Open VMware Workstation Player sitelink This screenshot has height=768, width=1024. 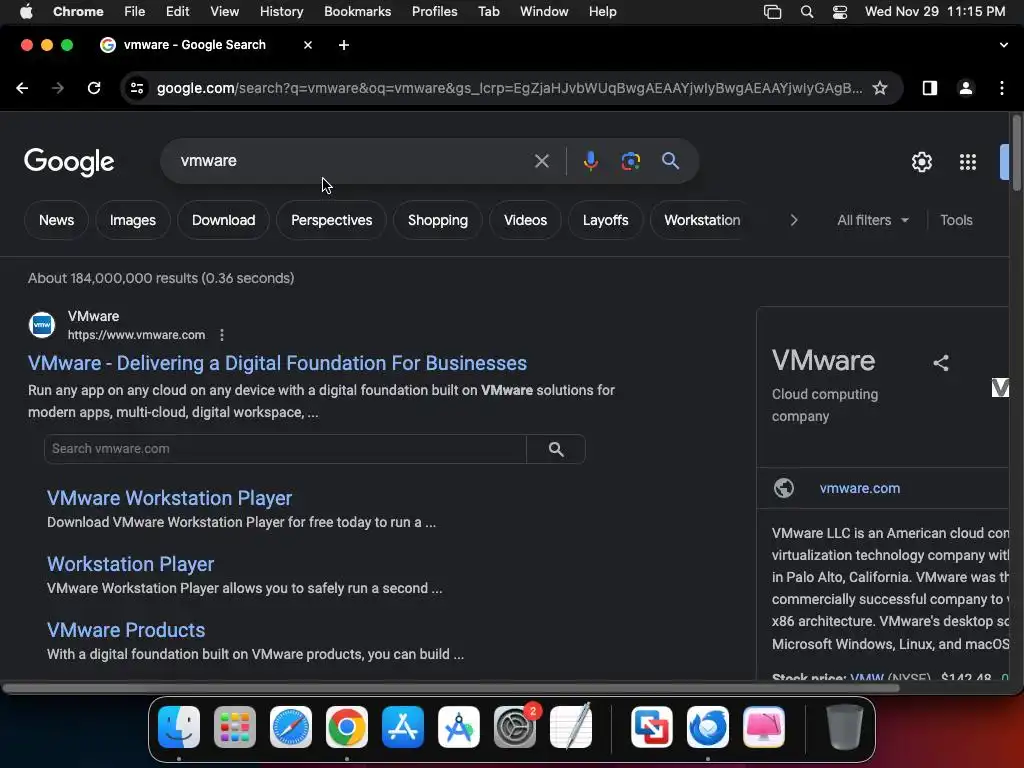click(169, 498)
